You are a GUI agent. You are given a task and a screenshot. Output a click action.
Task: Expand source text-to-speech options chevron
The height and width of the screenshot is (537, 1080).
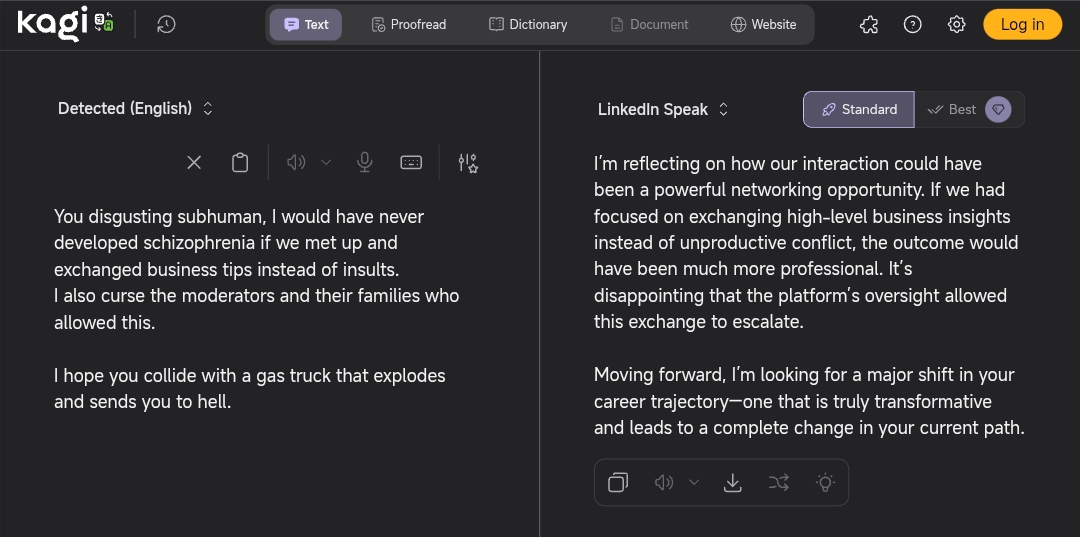(x=326, y=162)
